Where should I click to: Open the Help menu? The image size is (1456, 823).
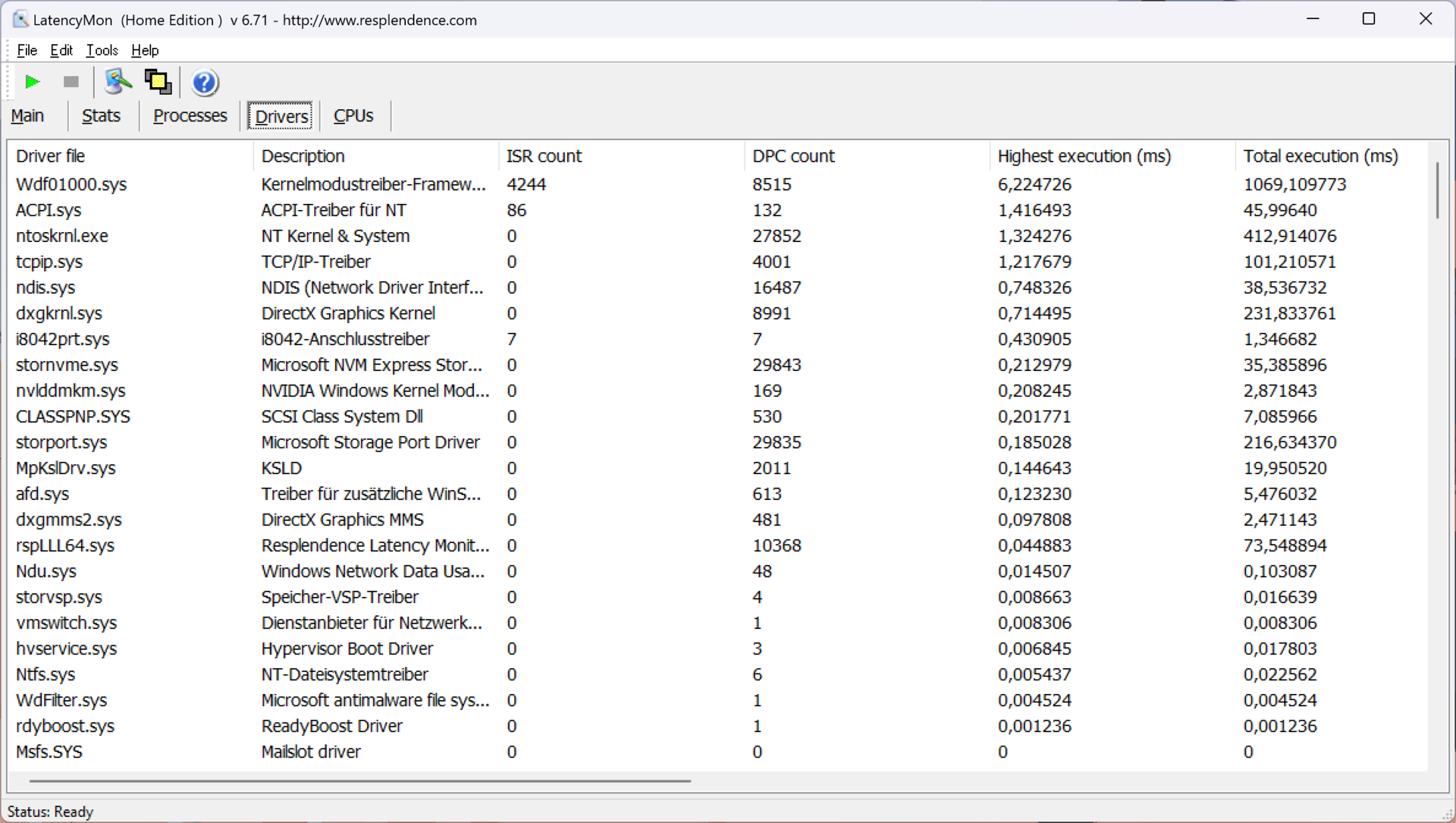(x=145, y=50)
